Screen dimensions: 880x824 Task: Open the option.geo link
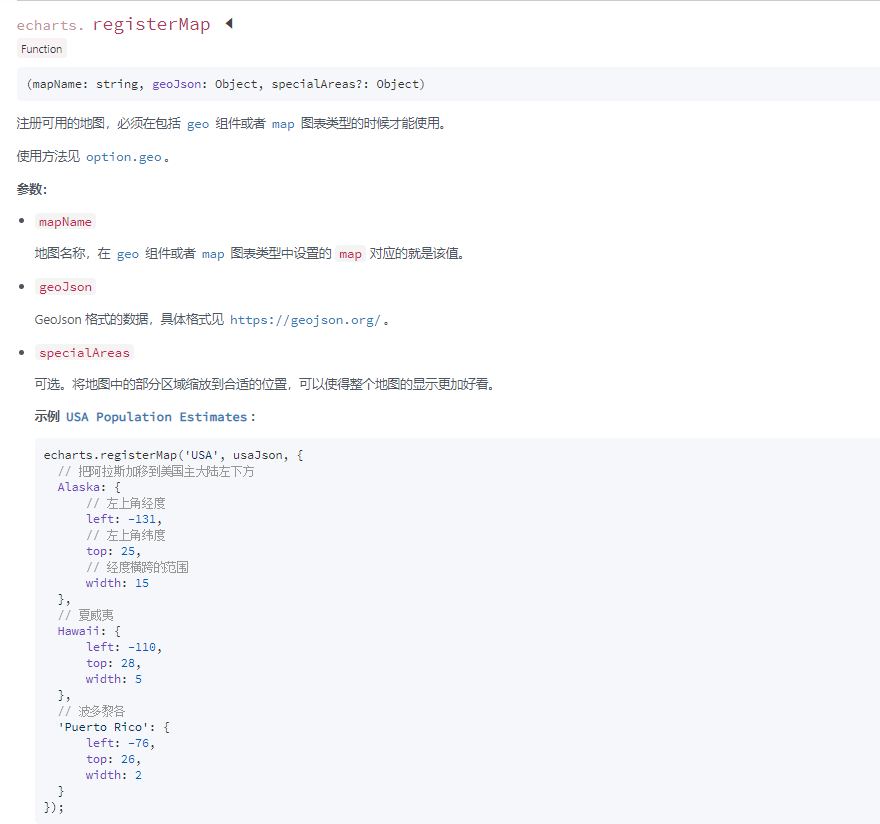(x=123, y=157)
